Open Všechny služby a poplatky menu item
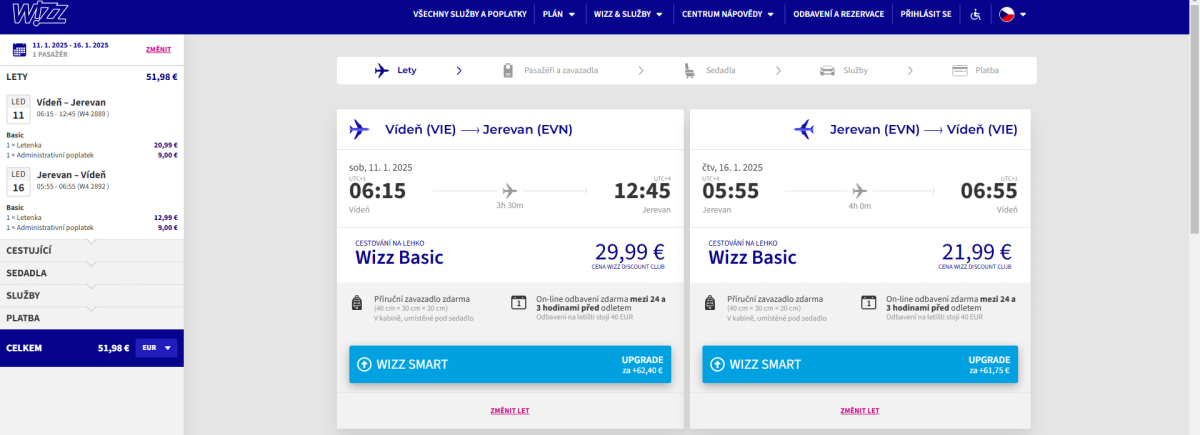Viewport: 1200px width, 435px height. click(469, 14)
